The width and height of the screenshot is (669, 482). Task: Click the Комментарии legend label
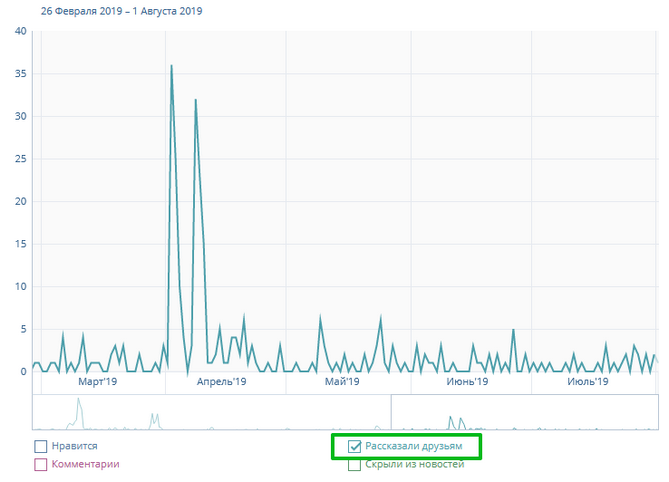85,464
